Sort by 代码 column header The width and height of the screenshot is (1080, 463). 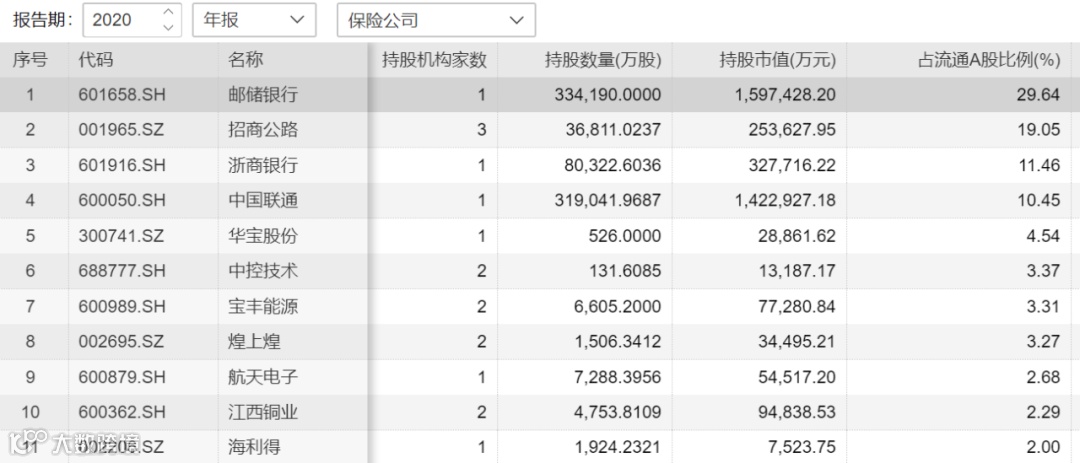point(96,60)
